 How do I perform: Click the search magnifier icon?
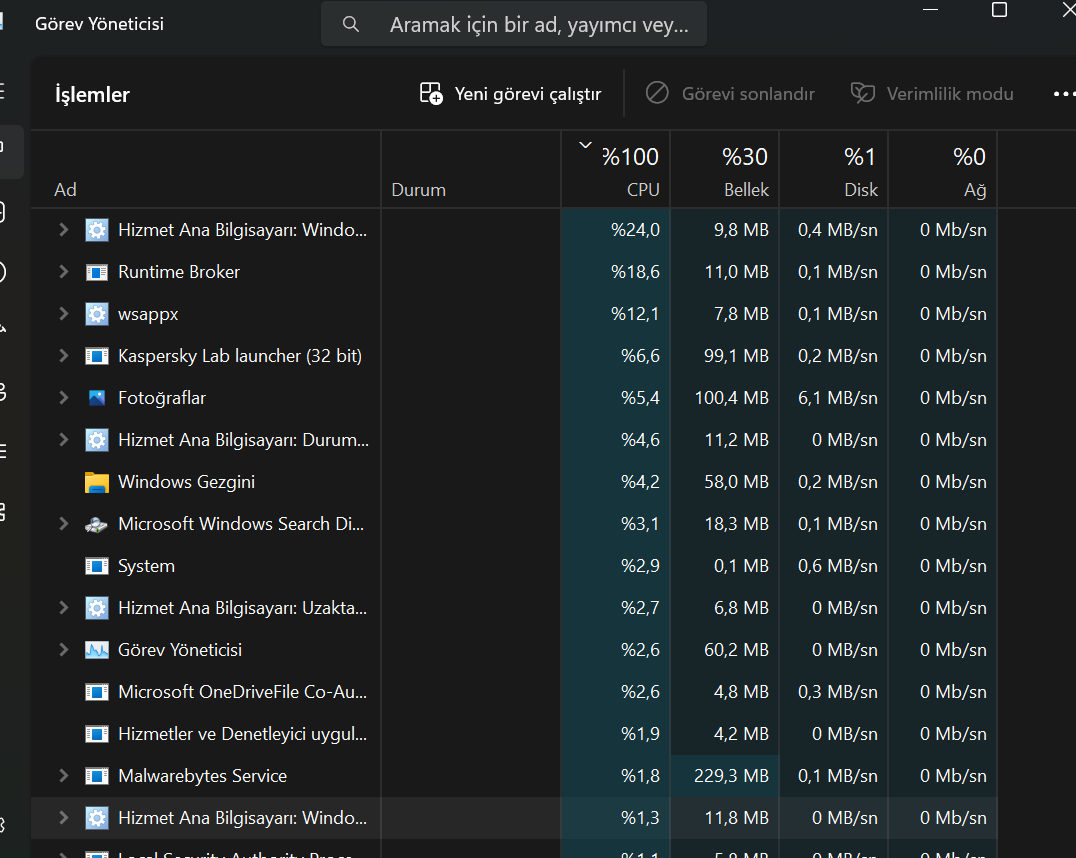351,24
